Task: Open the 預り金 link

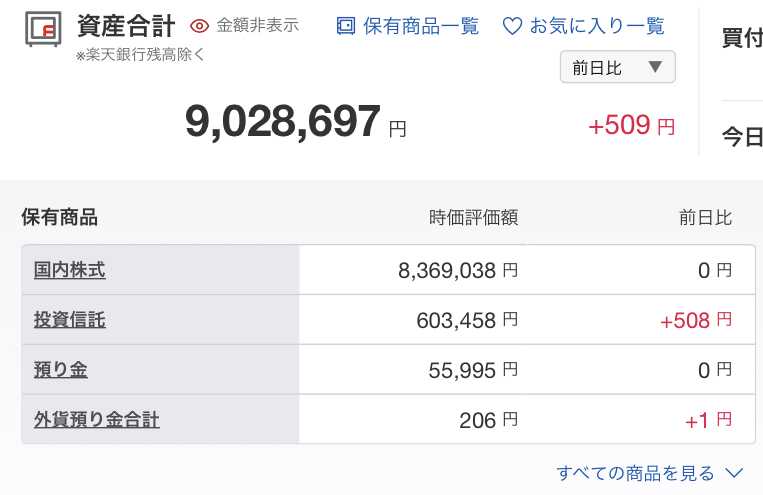Action: pyautogui.click(x=61, y=370)
